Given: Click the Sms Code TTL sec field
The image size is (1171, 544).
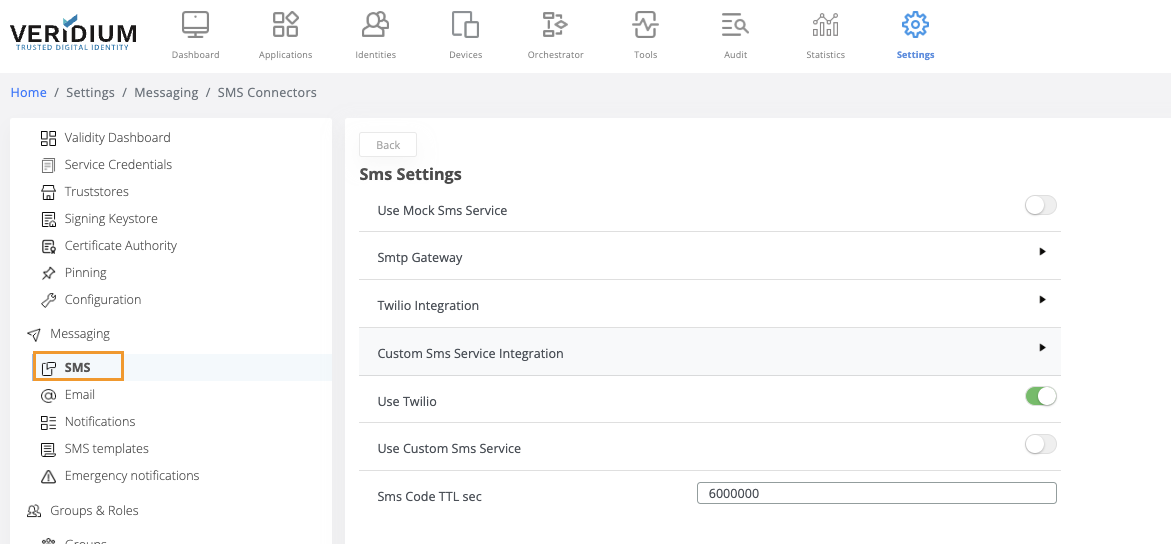Looking at the screenshot, I should tap(876, 493).
